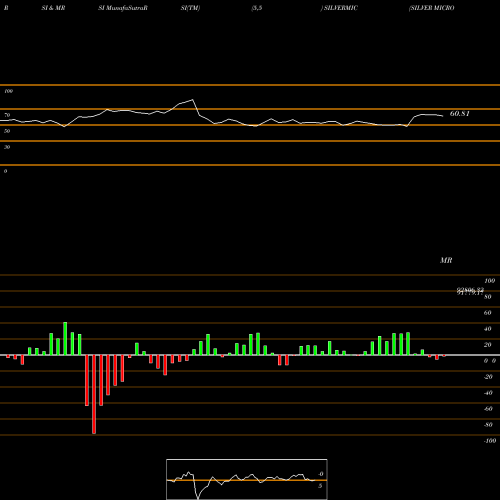Image resolution: width=500 pixels, height=500 pixels.
Task: Click the MR axis label 60
Action: [x=487, y=313]
